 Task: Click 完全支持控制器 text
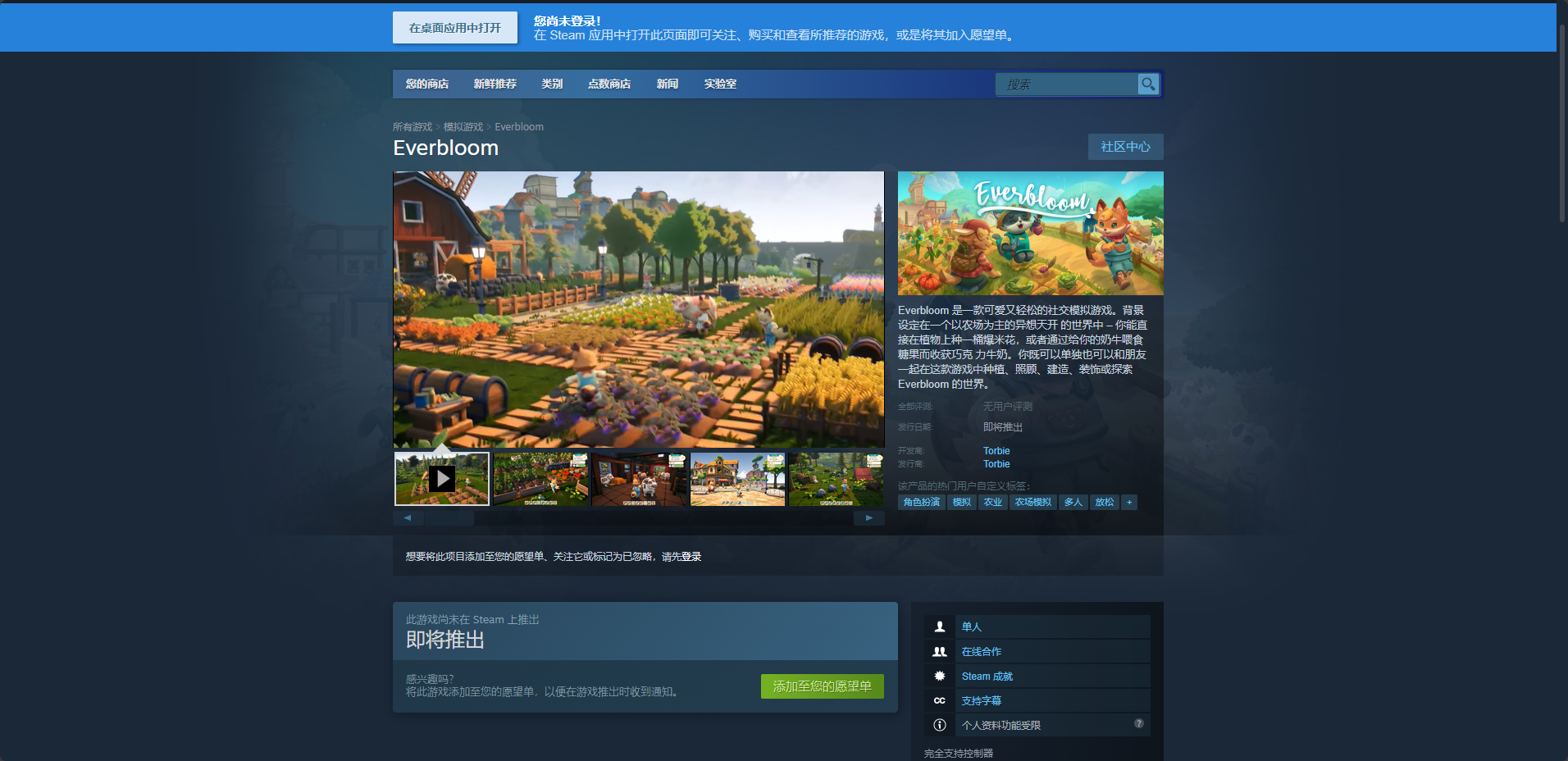point(959,753)
